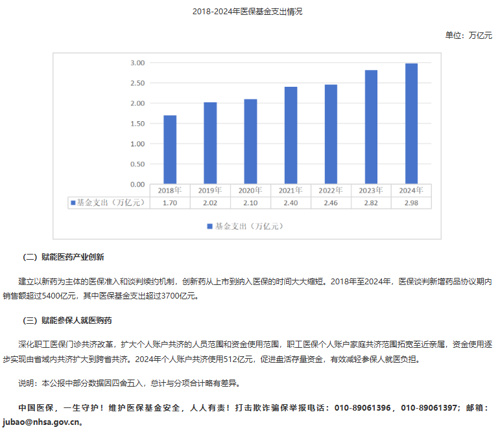Image resolution: width=500 pixels, height=432 pixels.
Task: Click the 3.00 y-axis label
Action: click(x=137, y=63)
